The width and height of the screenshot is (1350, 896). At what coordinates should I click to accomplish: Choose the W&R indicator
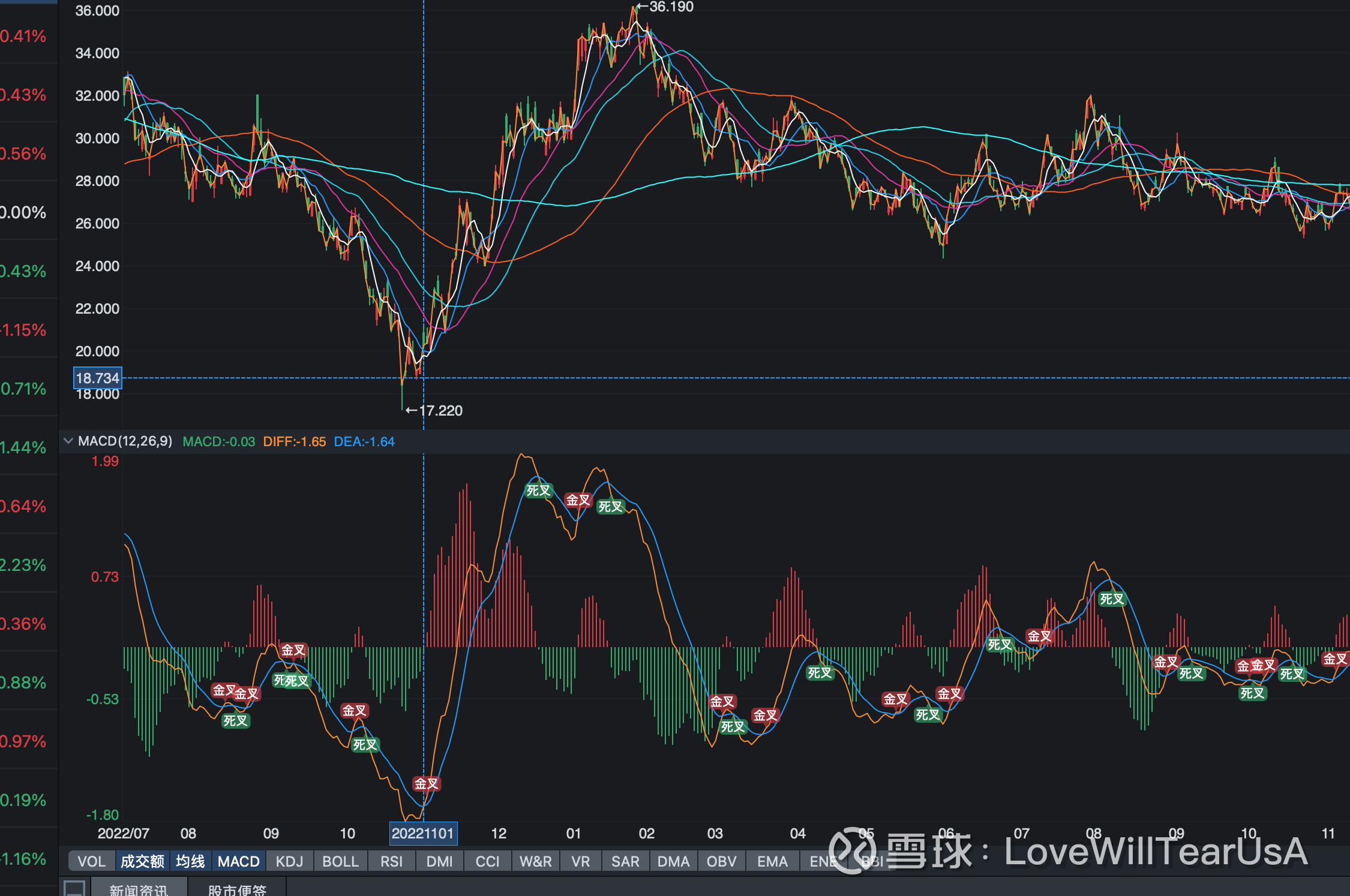coord(535,861)
